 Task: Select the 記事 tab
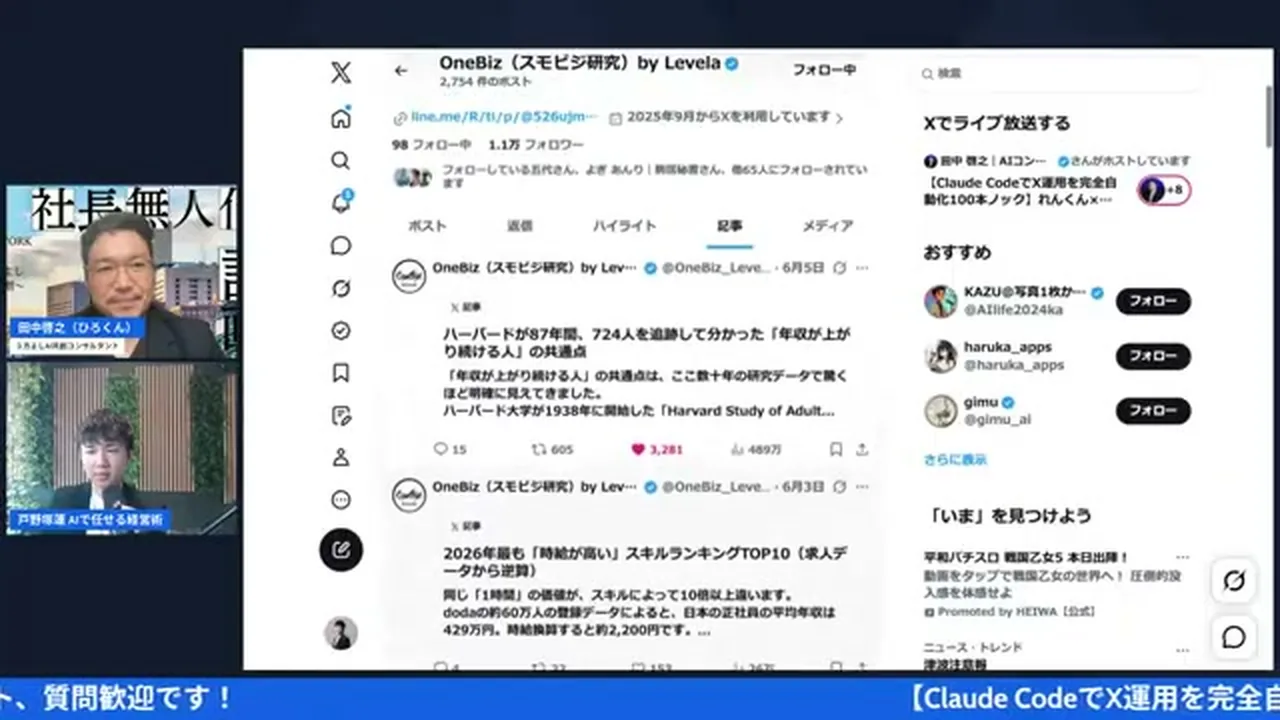click(x=729, y=226)
